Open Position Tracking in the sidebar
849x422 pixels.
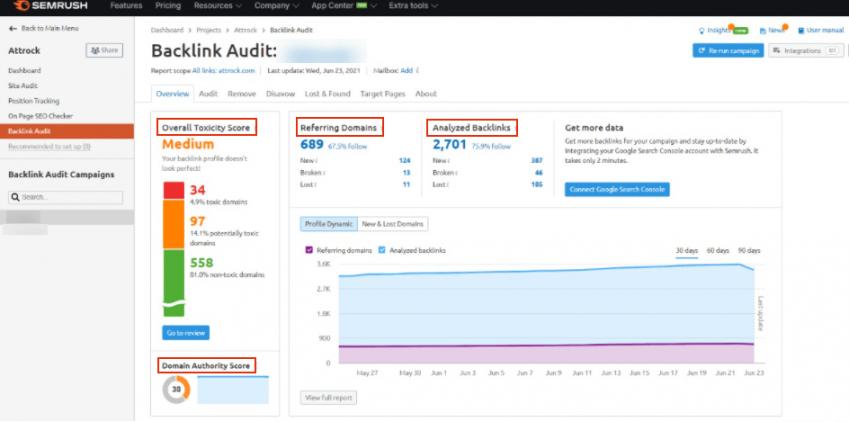[34, 101]
